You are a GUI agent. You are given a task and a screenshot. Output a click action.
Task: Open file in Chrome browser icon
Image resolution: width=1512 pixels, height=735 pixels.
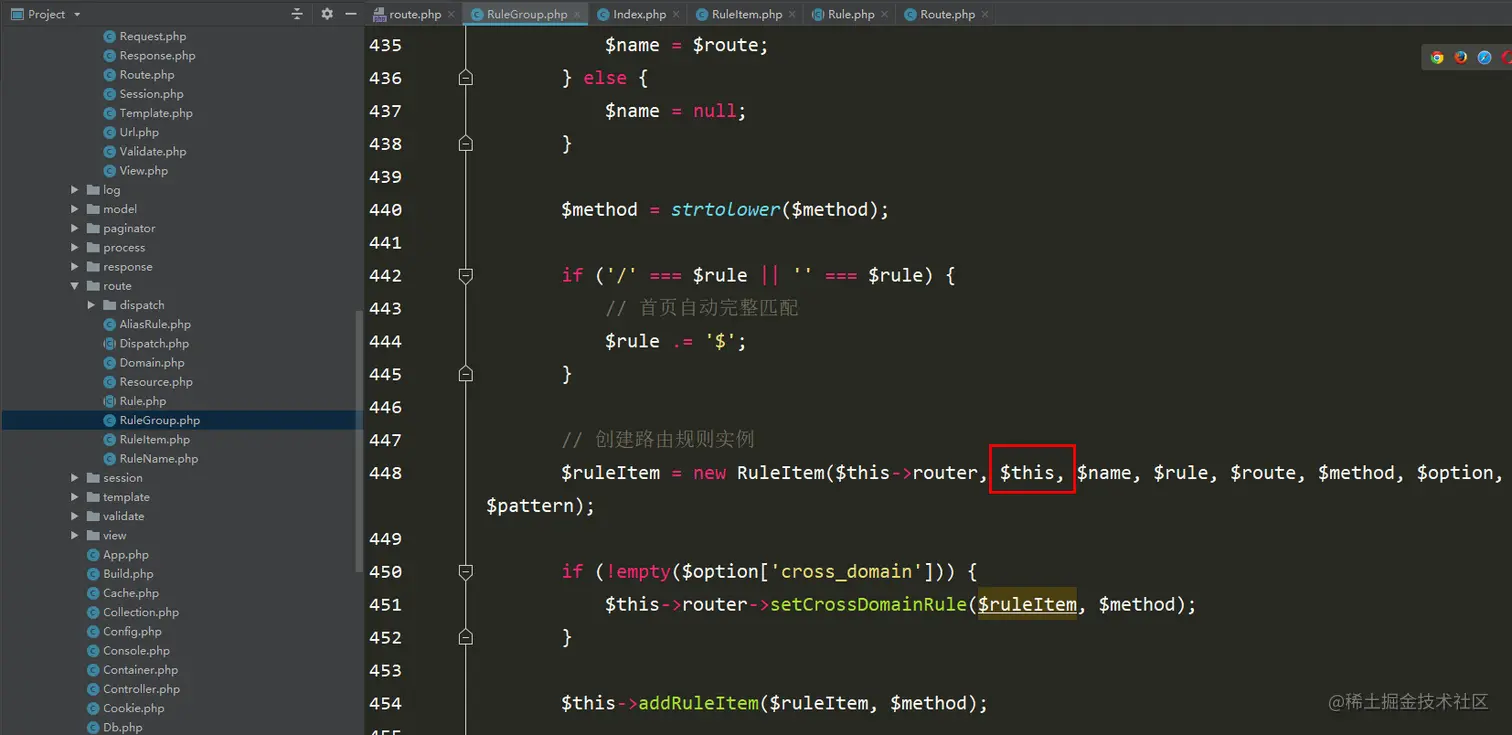[1437, 57]
